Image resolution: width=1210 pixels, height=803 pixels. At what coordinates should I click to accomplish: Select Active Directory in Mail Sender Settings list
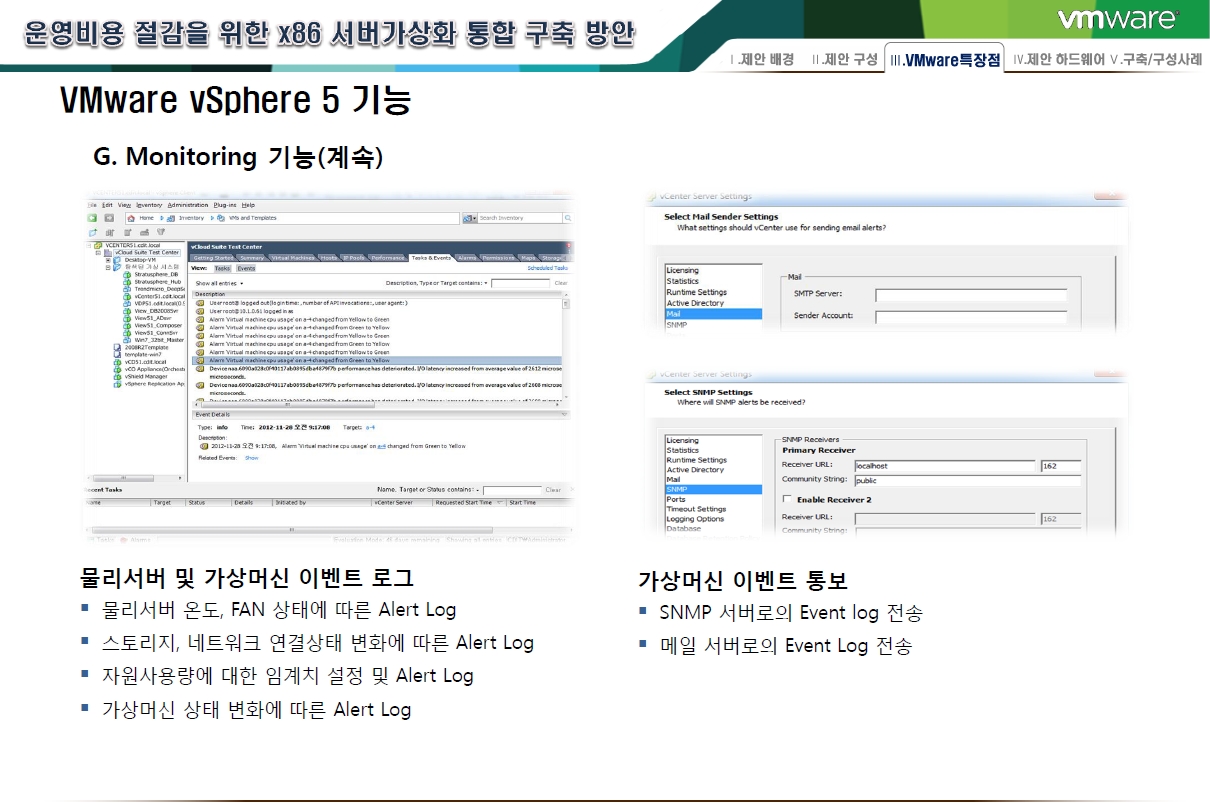click(x=695, y=303)
